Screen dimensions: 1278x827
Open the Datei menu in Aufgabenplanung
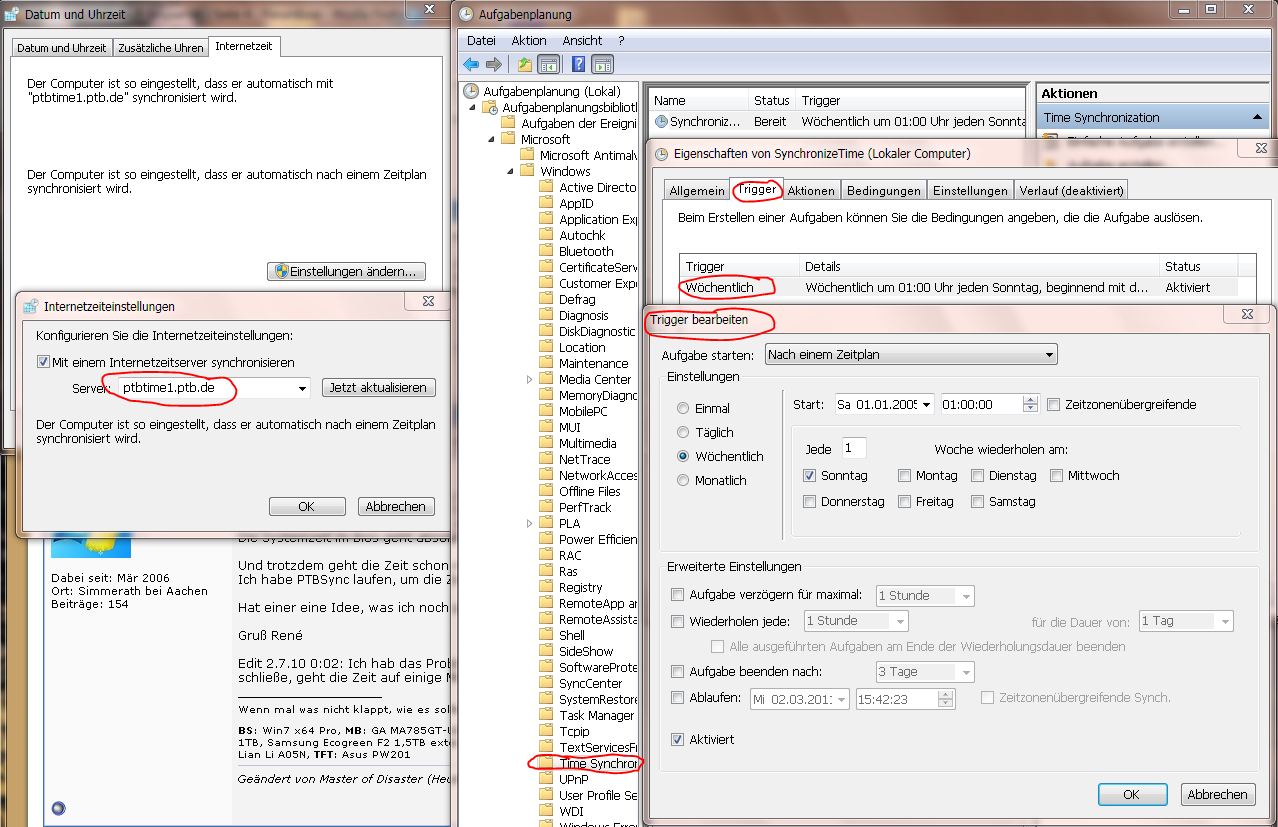(x=481, y=41)
